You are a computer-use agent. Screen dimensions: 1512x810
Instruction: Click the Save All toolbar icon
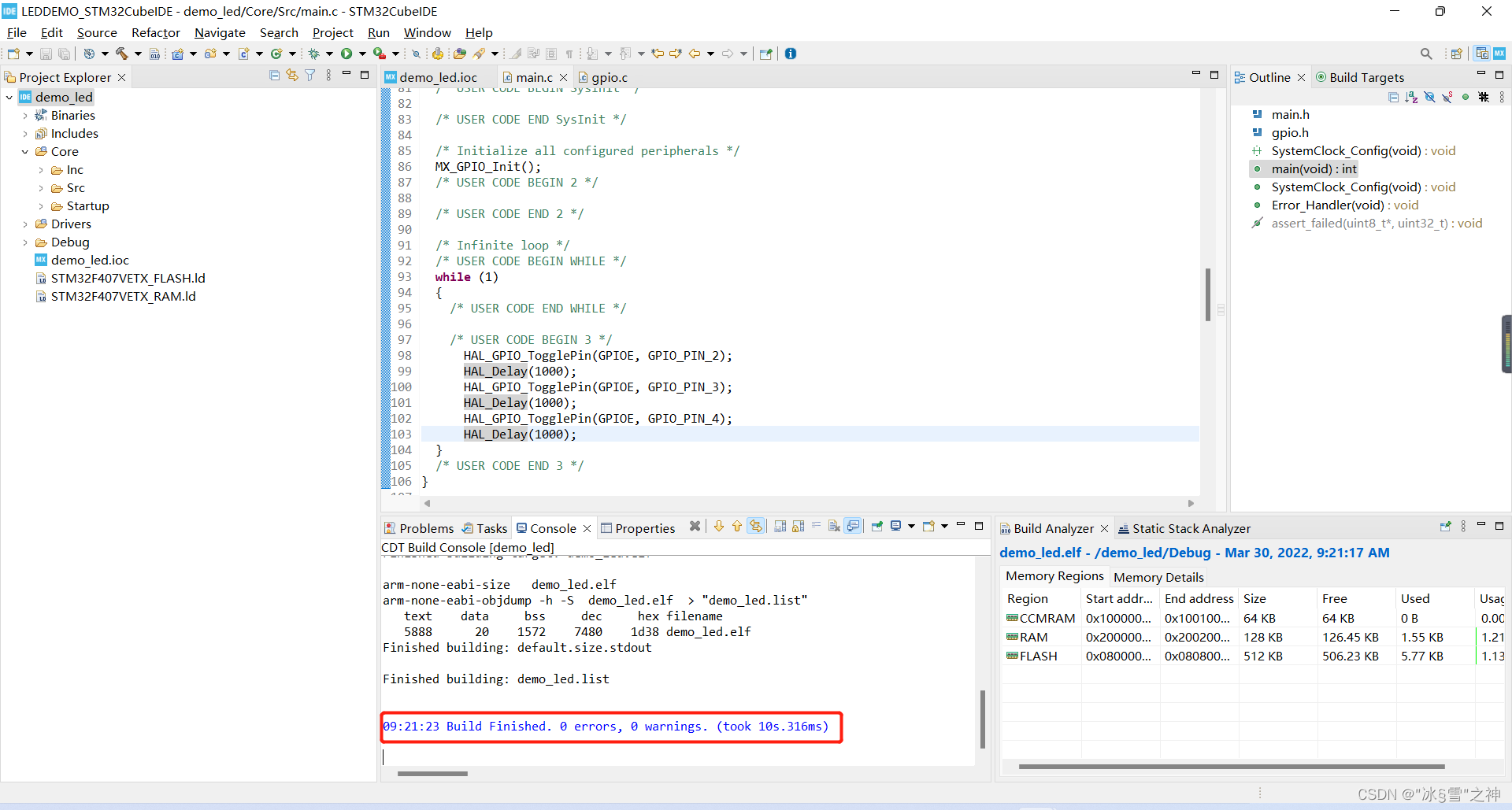pyautogui.click(x=64, y=54)
